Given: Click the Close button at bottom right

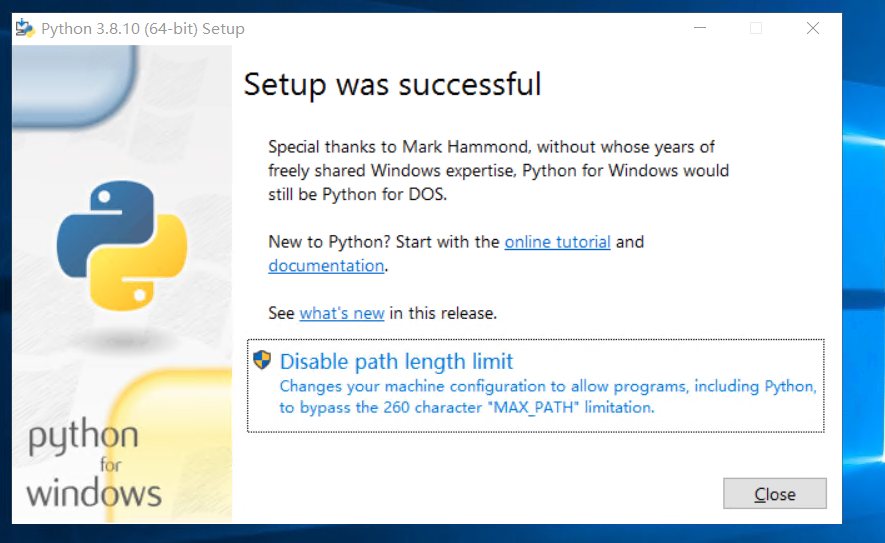Looking at the screenshot, I should pyautogui.click(x=774, y=494).
